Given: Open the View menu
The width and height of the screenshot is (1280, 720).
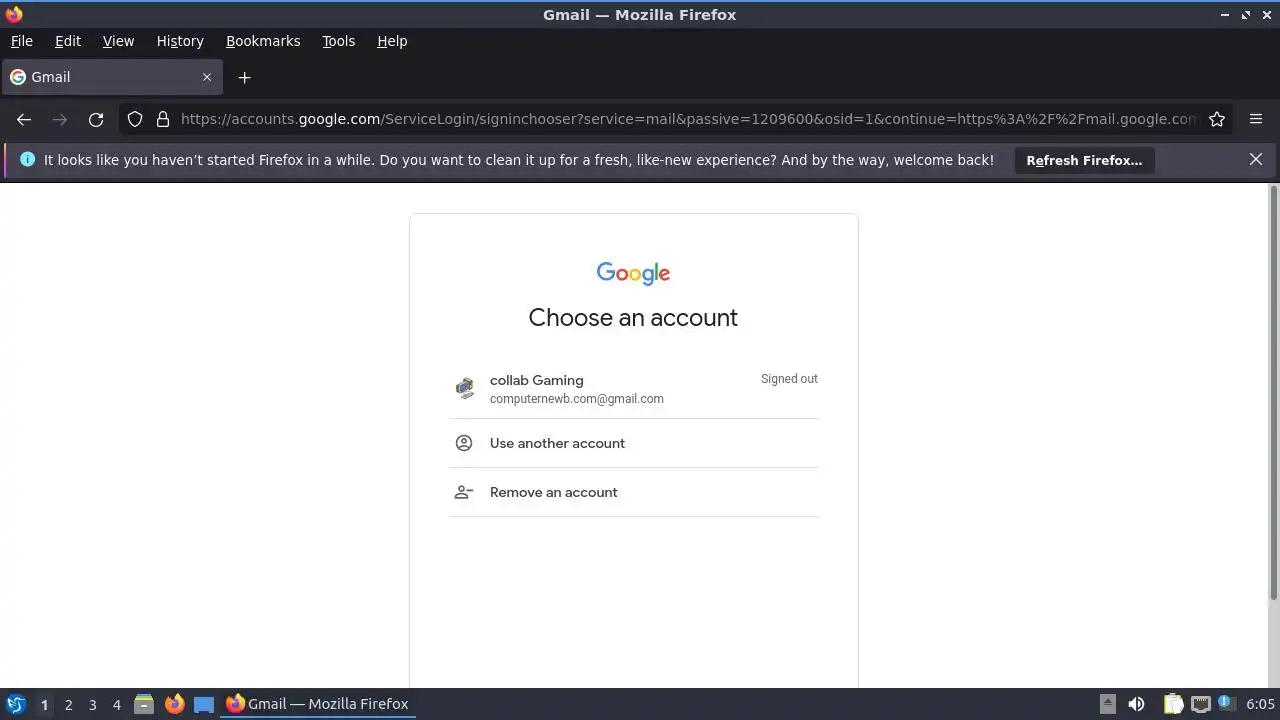Looking at the screenshot, I should pyautogui.click(x=118, y=41).
